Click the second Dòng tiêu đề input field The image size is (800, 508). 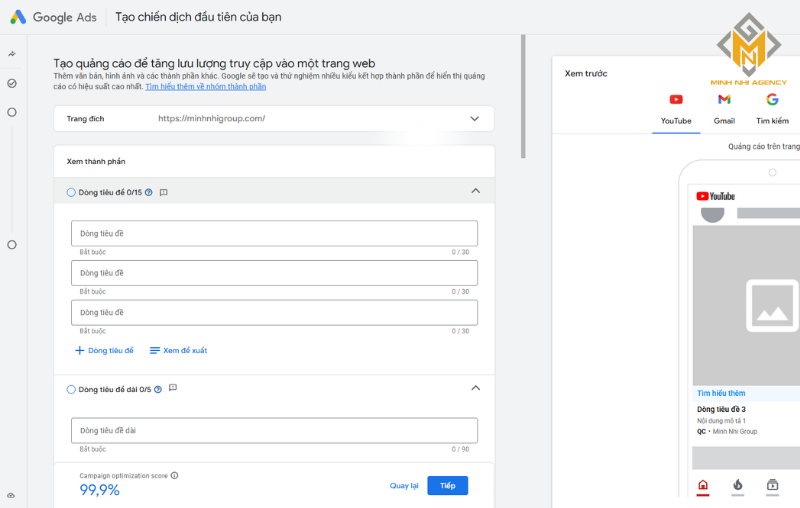coord(274,273)
